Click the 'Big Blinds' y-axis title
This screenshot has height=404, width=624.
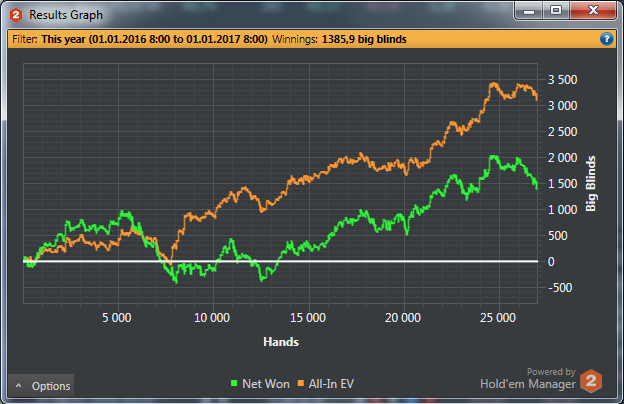coord(591,183)
